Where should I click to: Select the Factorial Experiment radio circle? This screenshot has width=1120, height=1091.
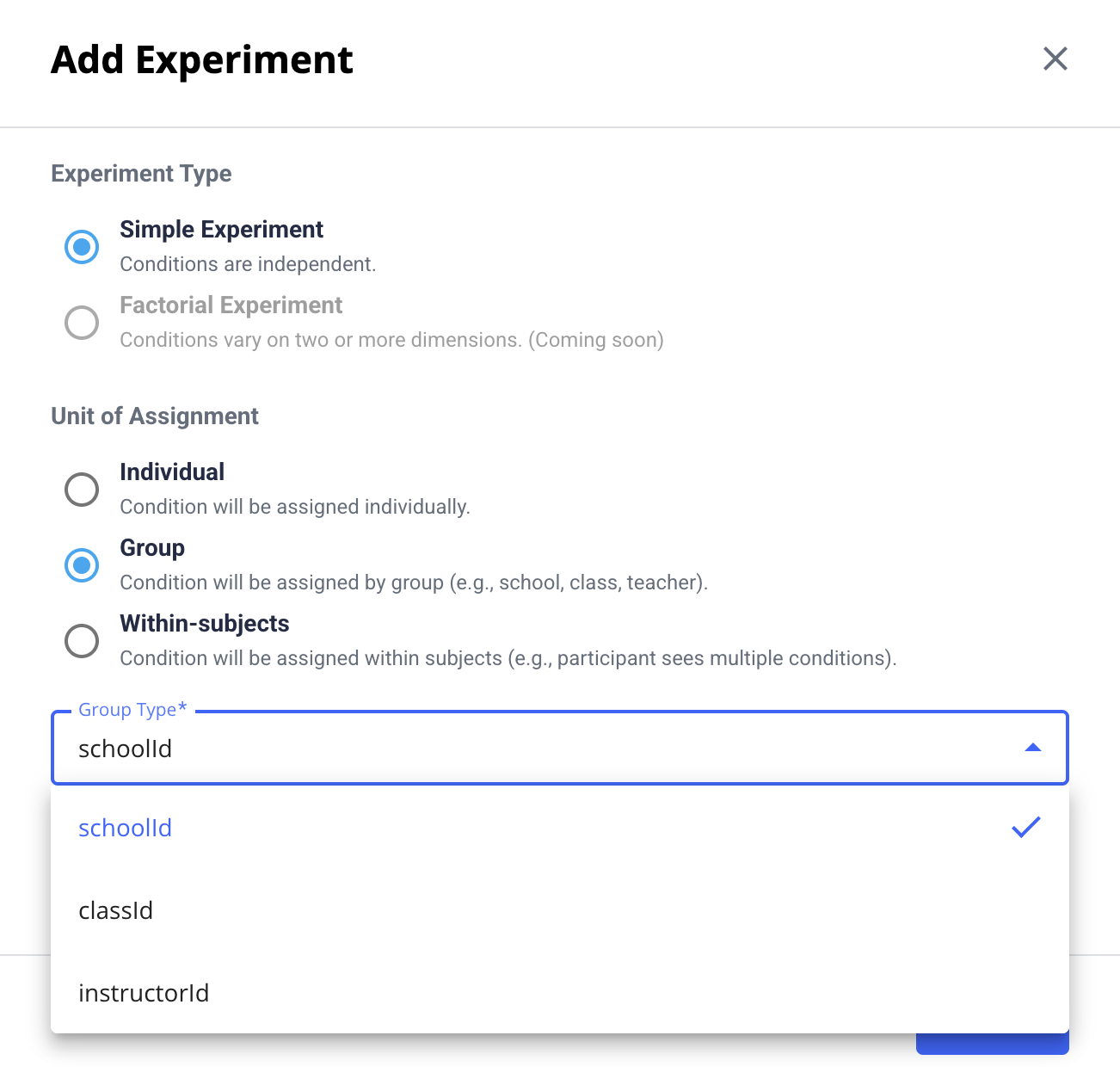coord(82,323)
